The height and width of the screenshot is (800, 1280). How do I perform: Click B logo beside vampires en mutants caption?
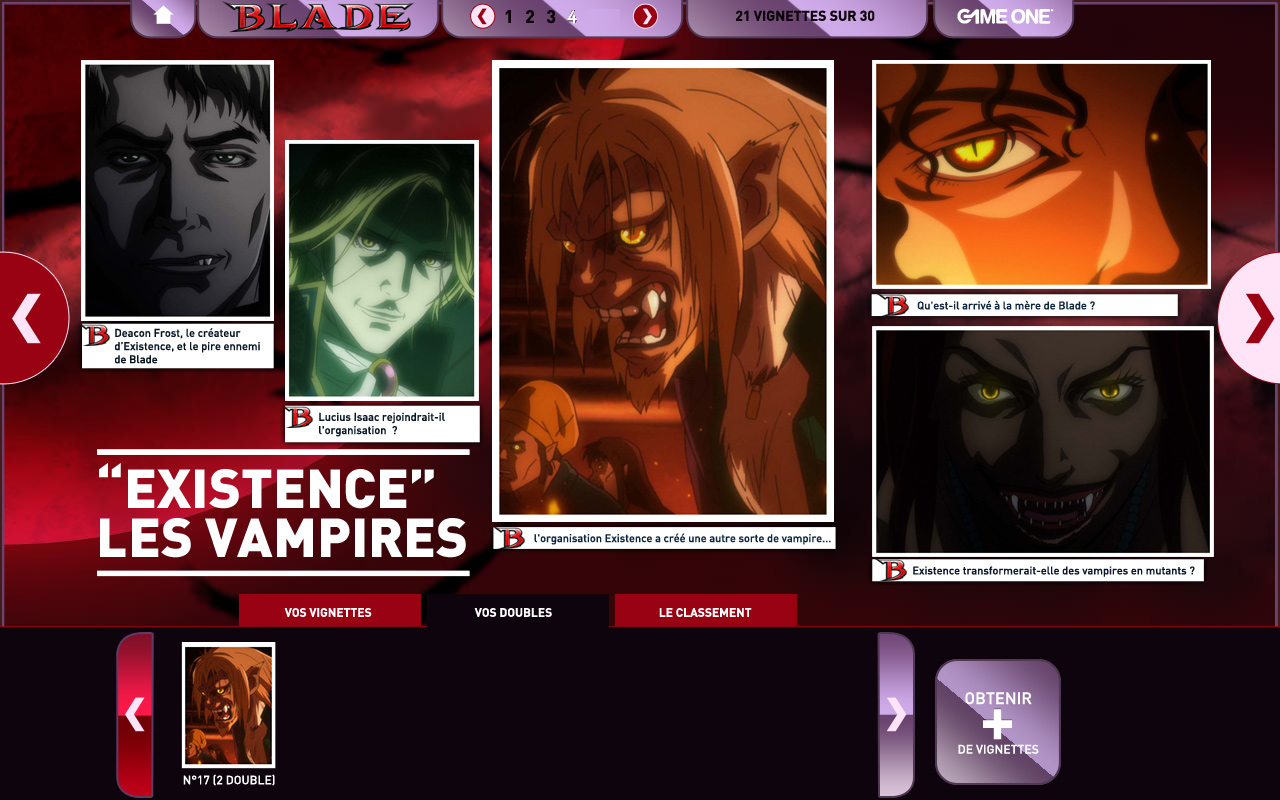892,570
